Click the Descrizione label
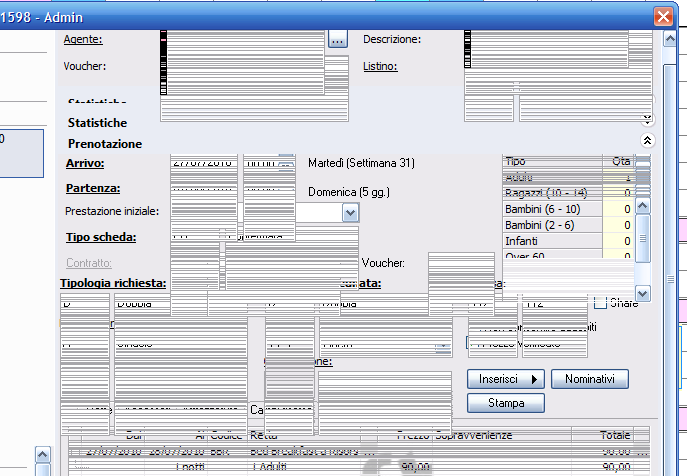687x476 pixels. click(392, 39)
